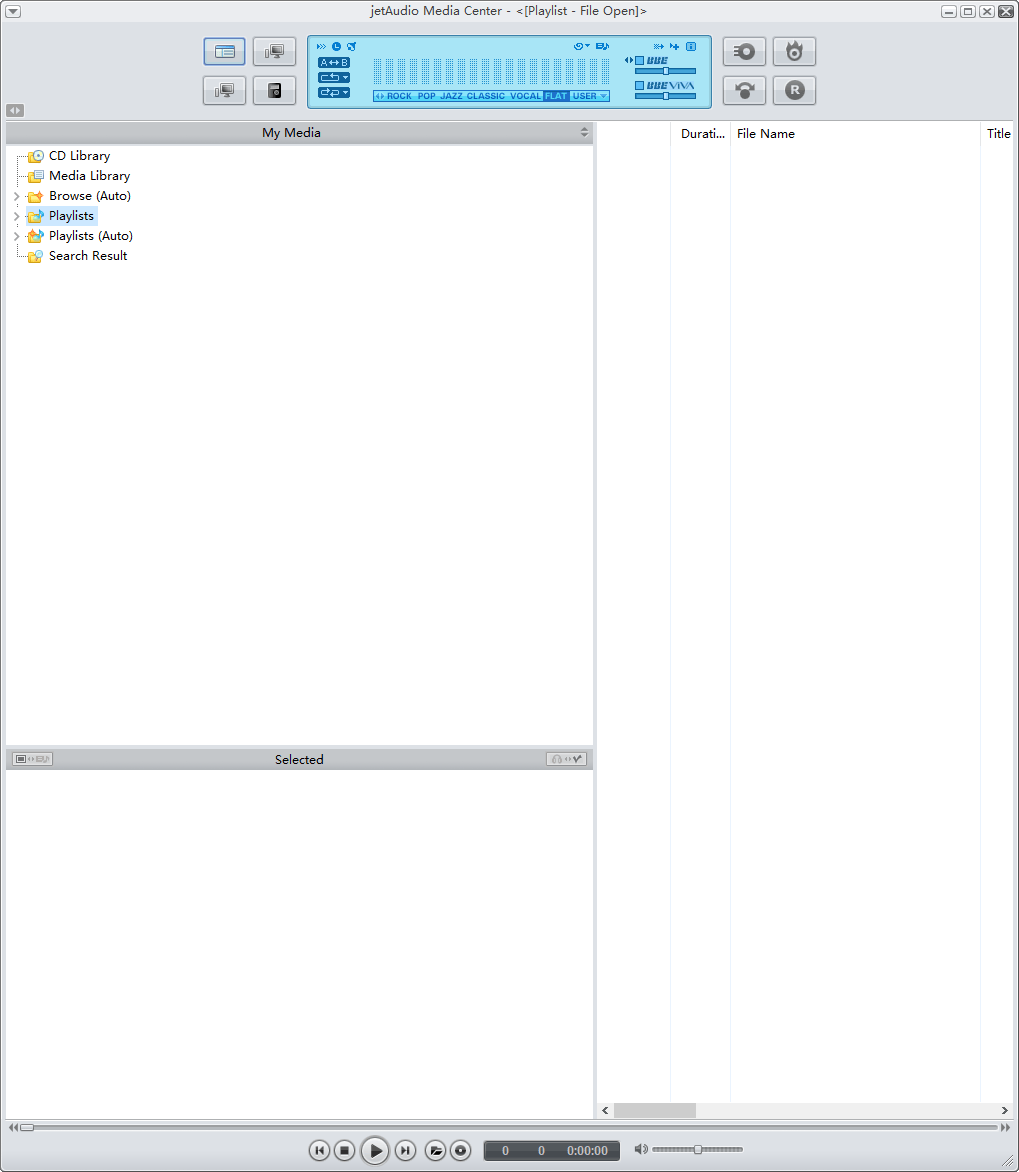Click the volume slider
This screenshot has width=1019, height=1172.
point(698,1150)
